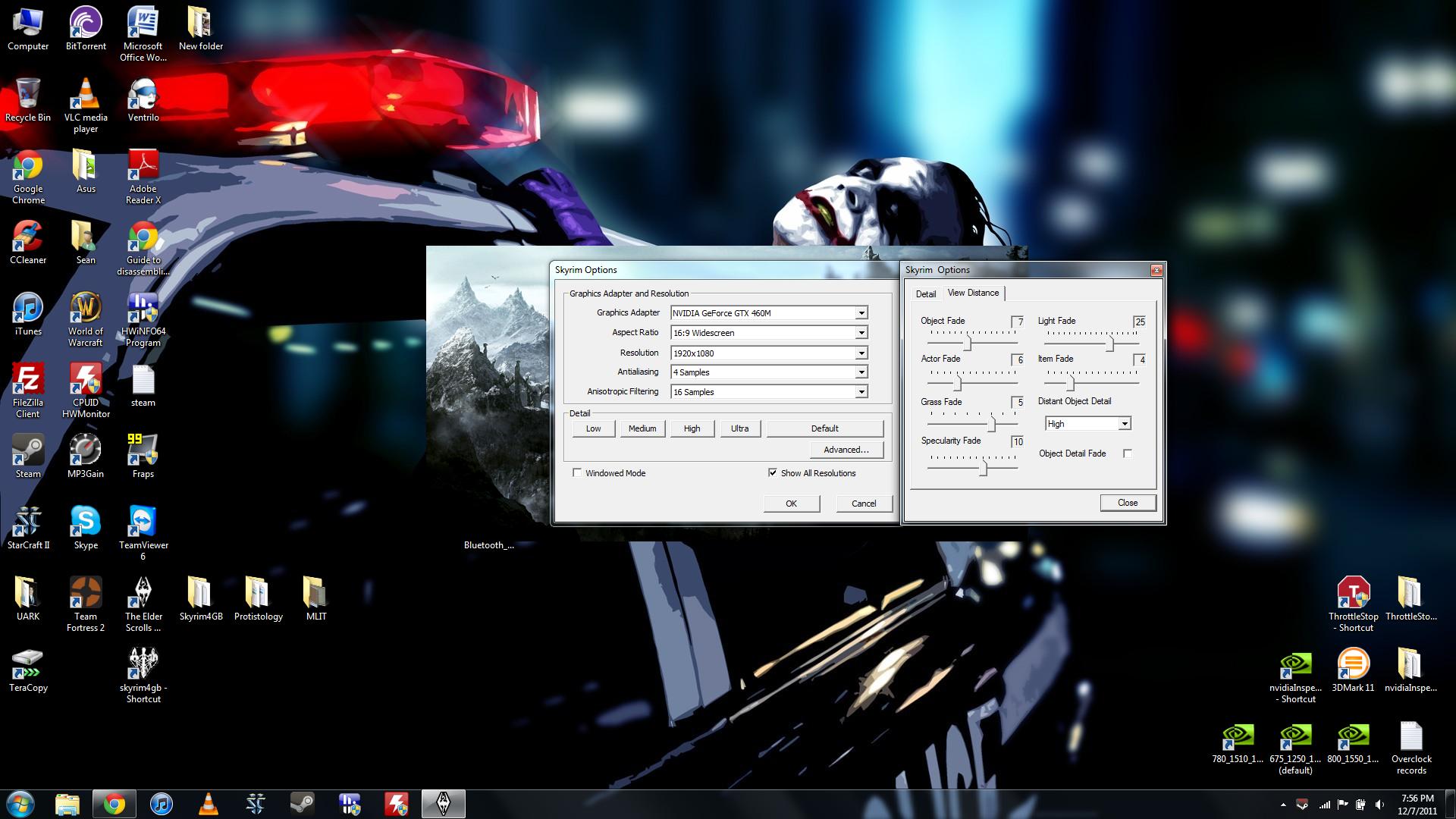Open the Skyrim4GB folder on desktop
The height and width of the screenshot is (819, 1456).
point(201,598)
